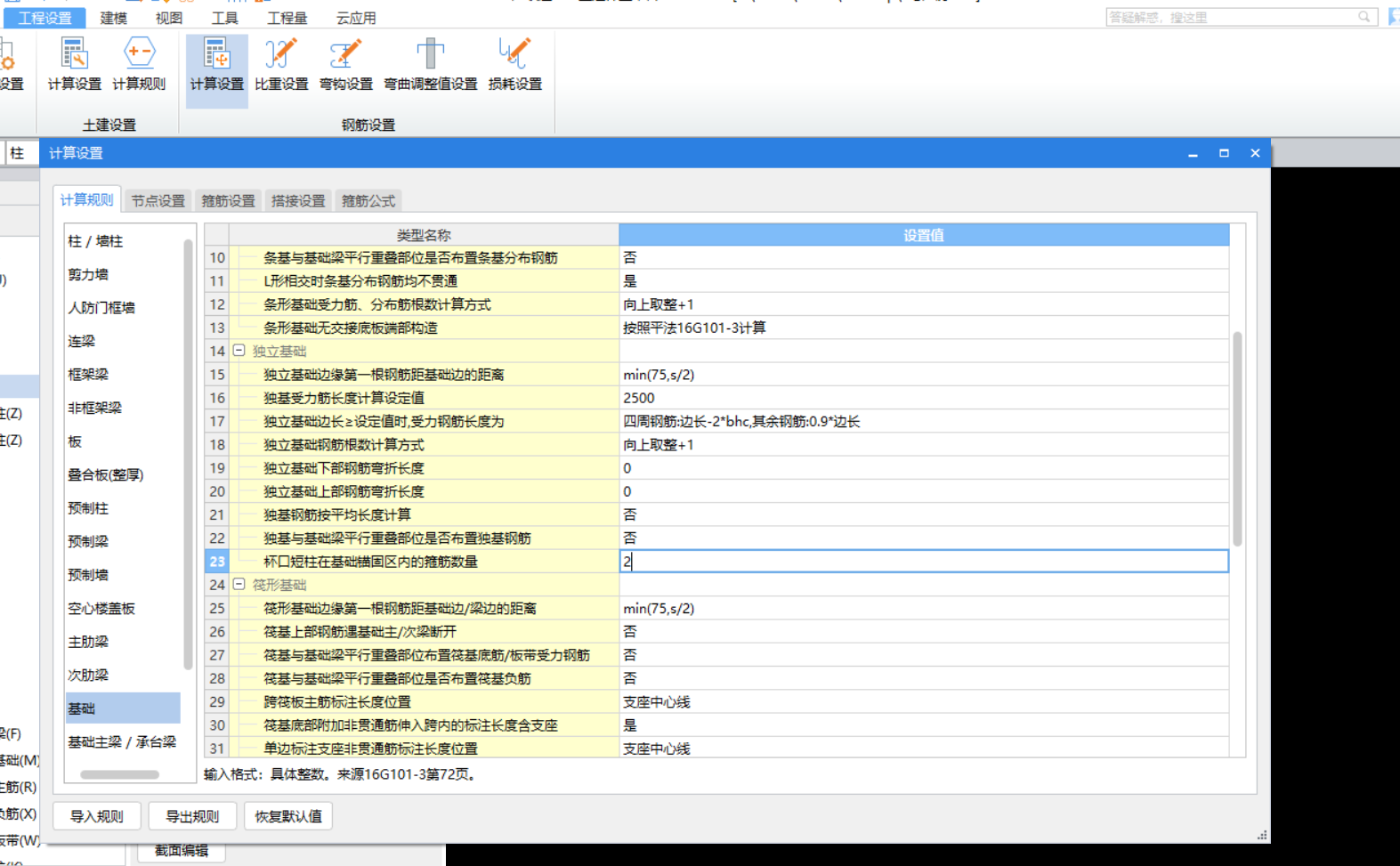Select the 计算规则 tab

[86, 200]
